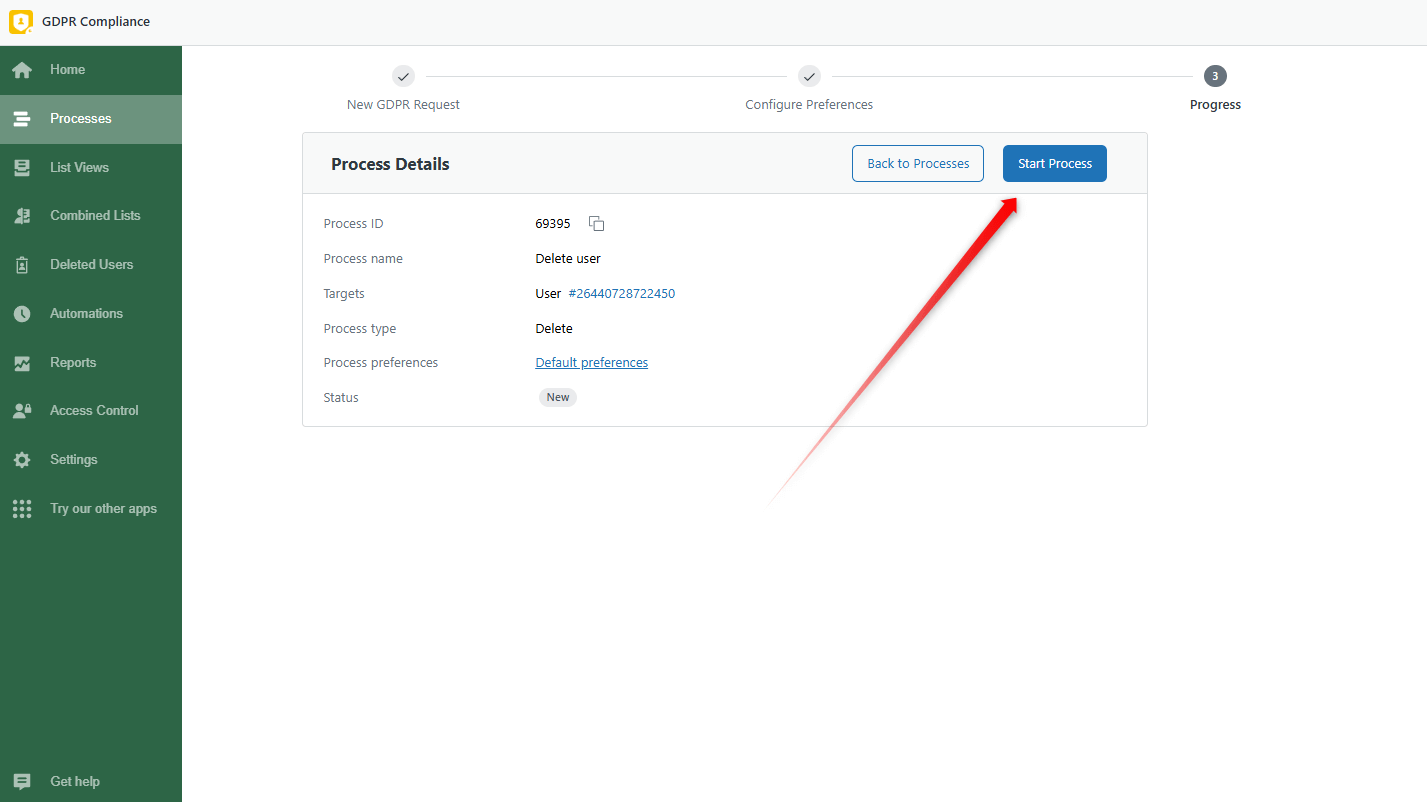This screenshot has height=802, width=1427.
Task: Click the Get help chat icon
Action: pos(22,782)
